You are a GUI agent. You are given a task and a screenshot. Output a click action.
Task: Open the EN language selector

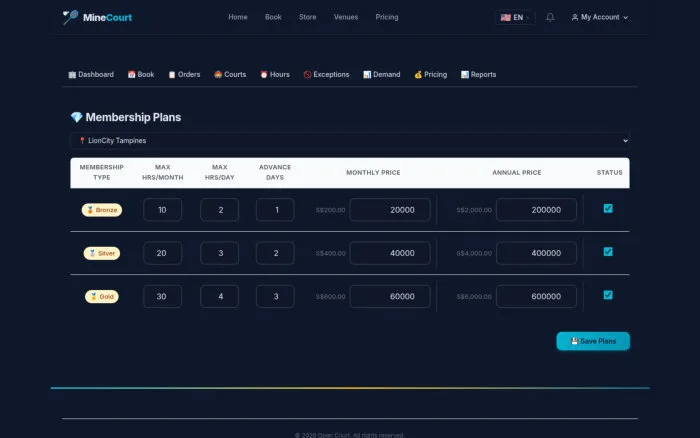tap(515, 17)
